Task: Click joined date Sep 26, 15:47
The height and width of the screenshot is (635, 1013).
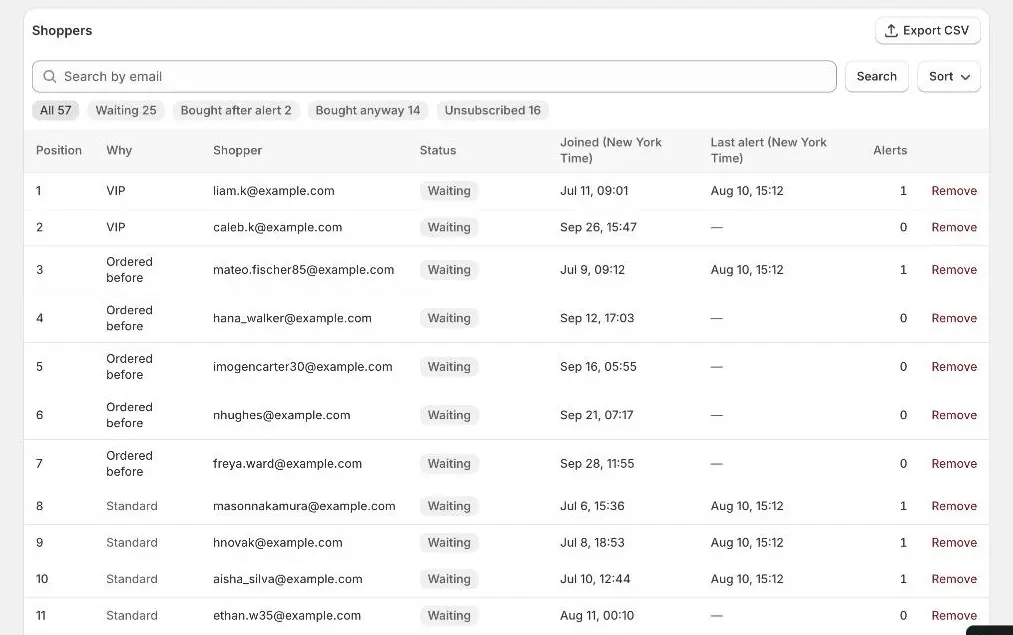Action: point(598,227)
